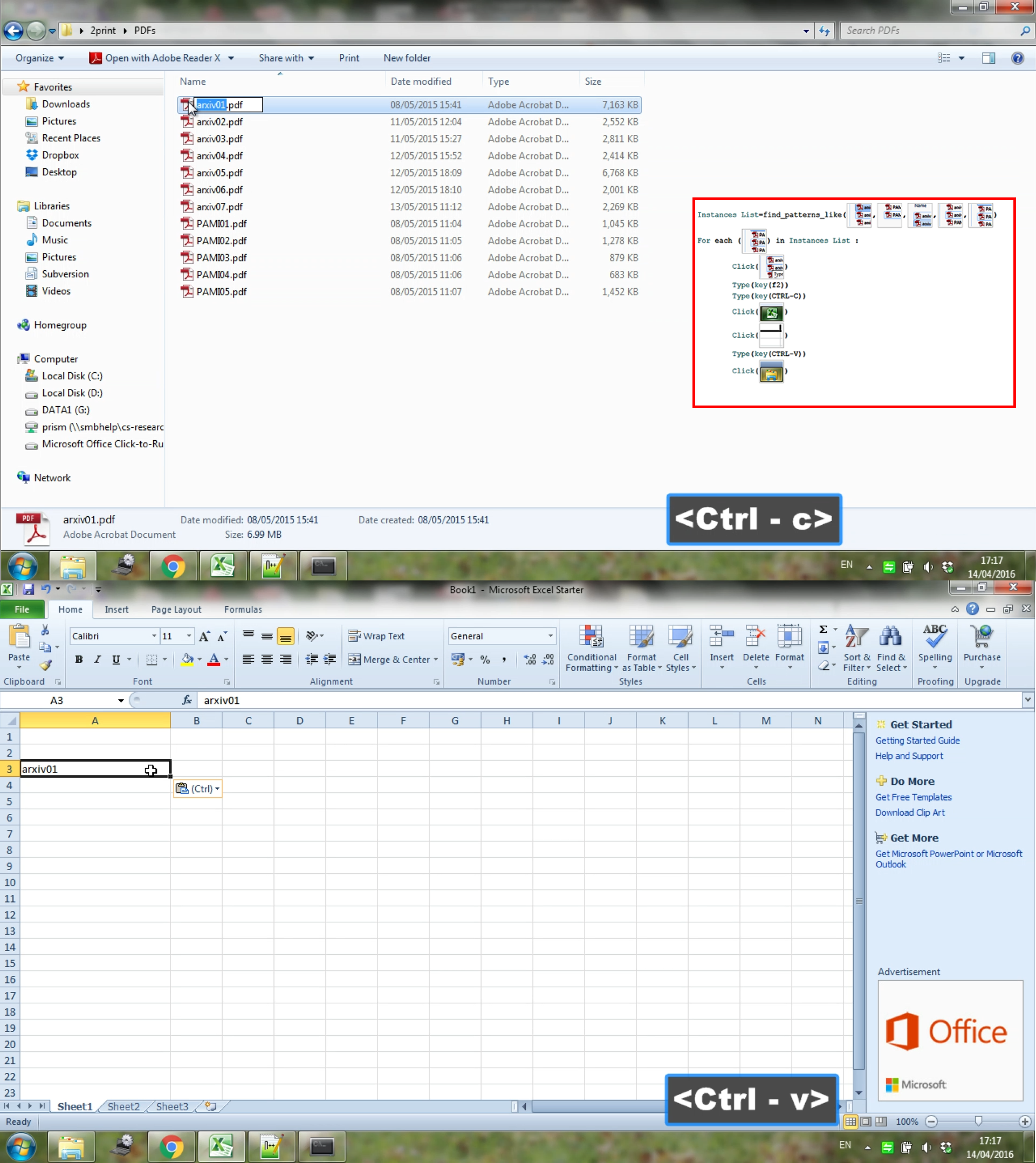Toggle Bold formatting
1036x1163 pixels.
coord(79,659)
